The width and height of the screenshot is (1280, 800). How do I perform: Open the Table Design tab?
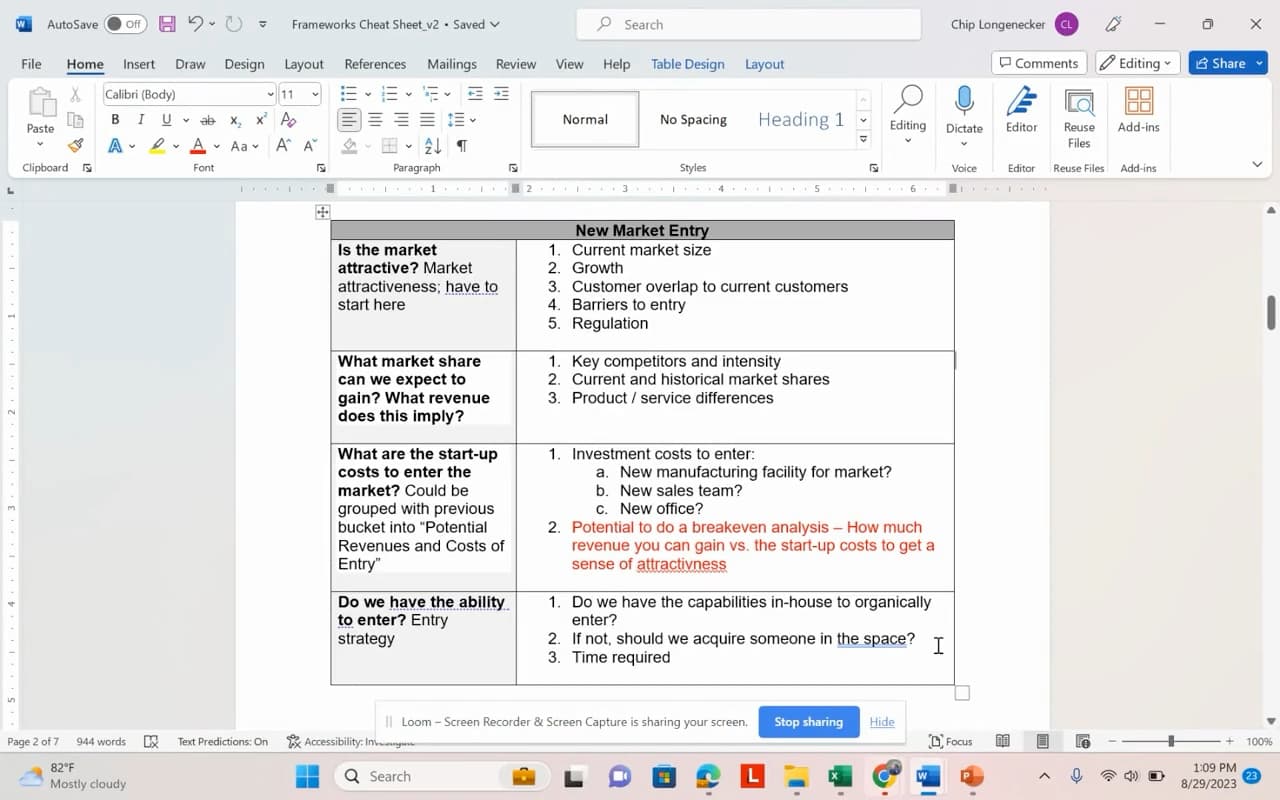click(687, 64)
